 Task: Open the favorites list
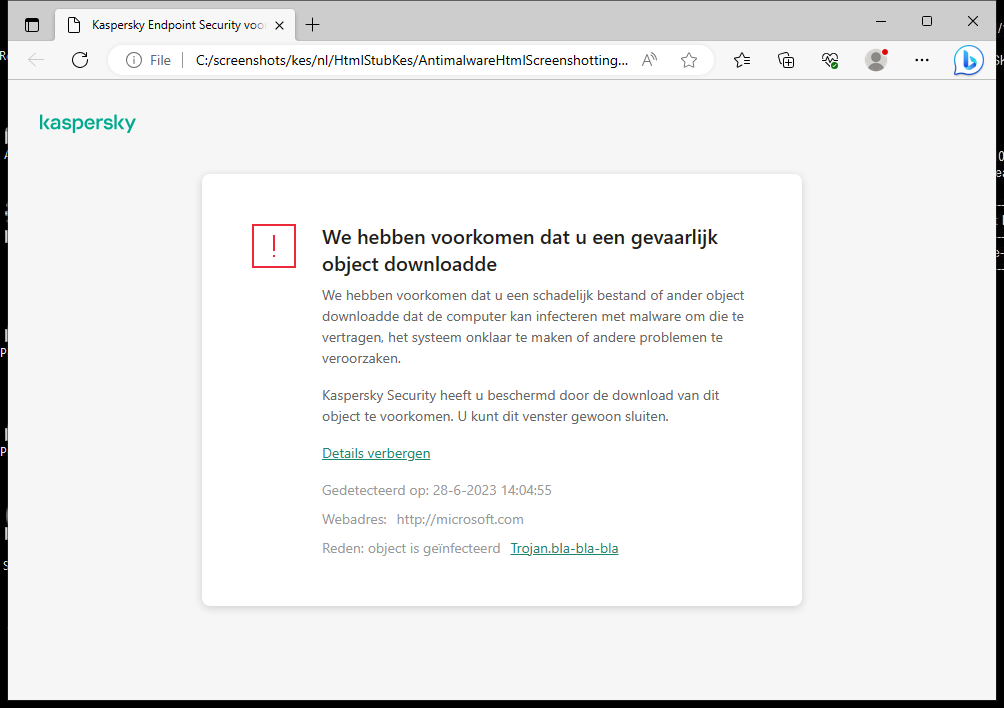742,60
